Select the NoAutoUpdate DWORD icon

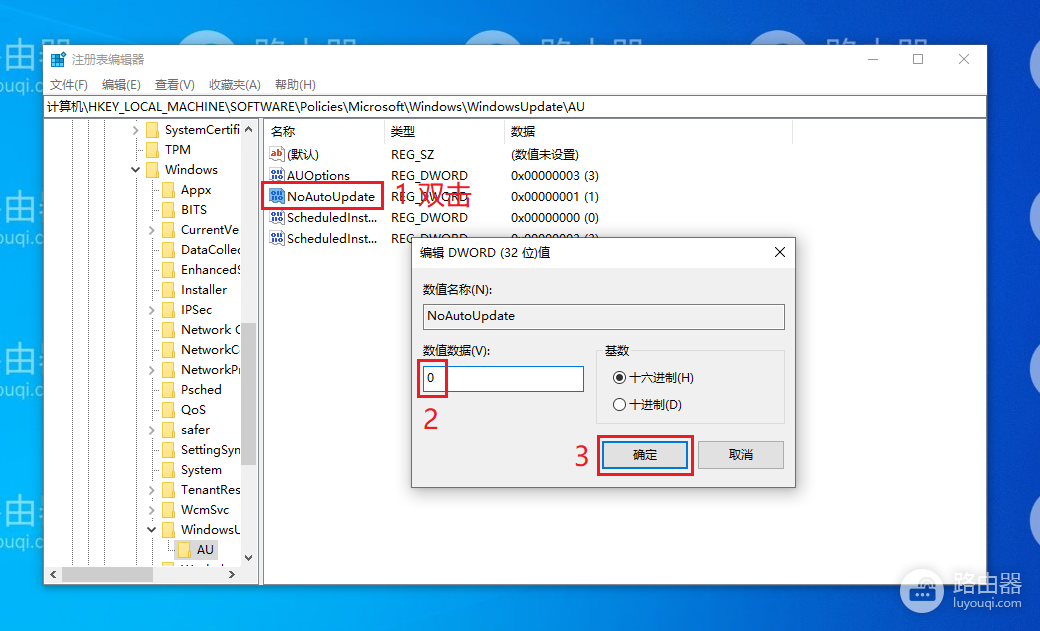pos(277,196)
